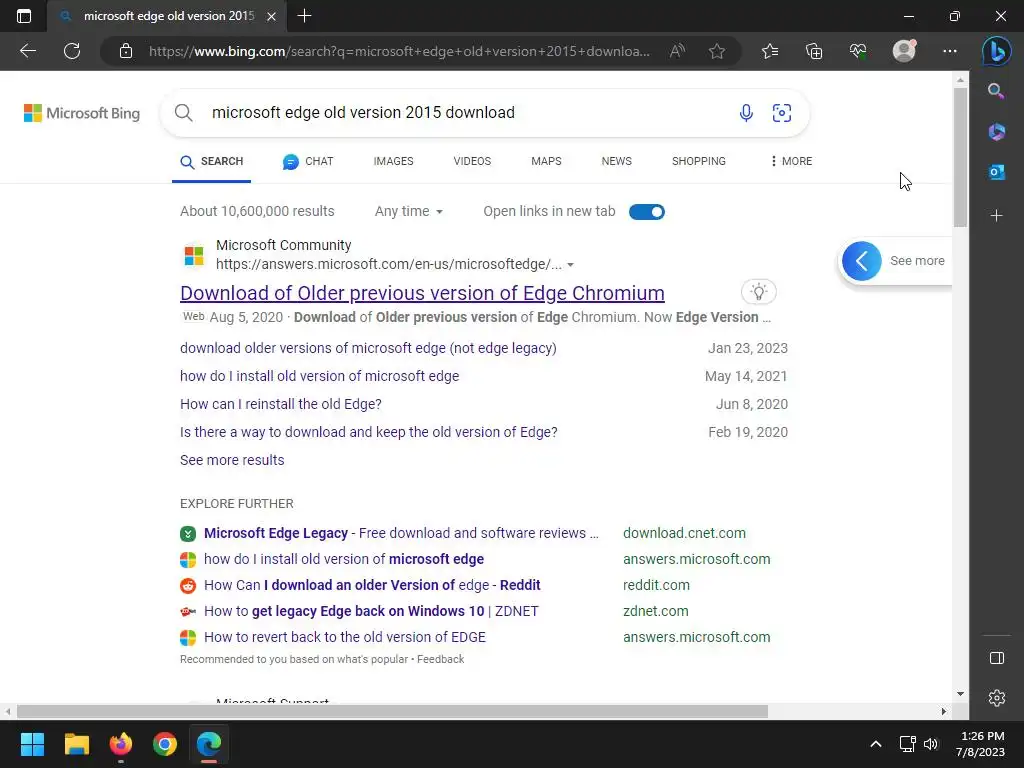Screen dimensions: 1024x768
Task: Refresh the Bing results page
Action: tap(72, 51)
